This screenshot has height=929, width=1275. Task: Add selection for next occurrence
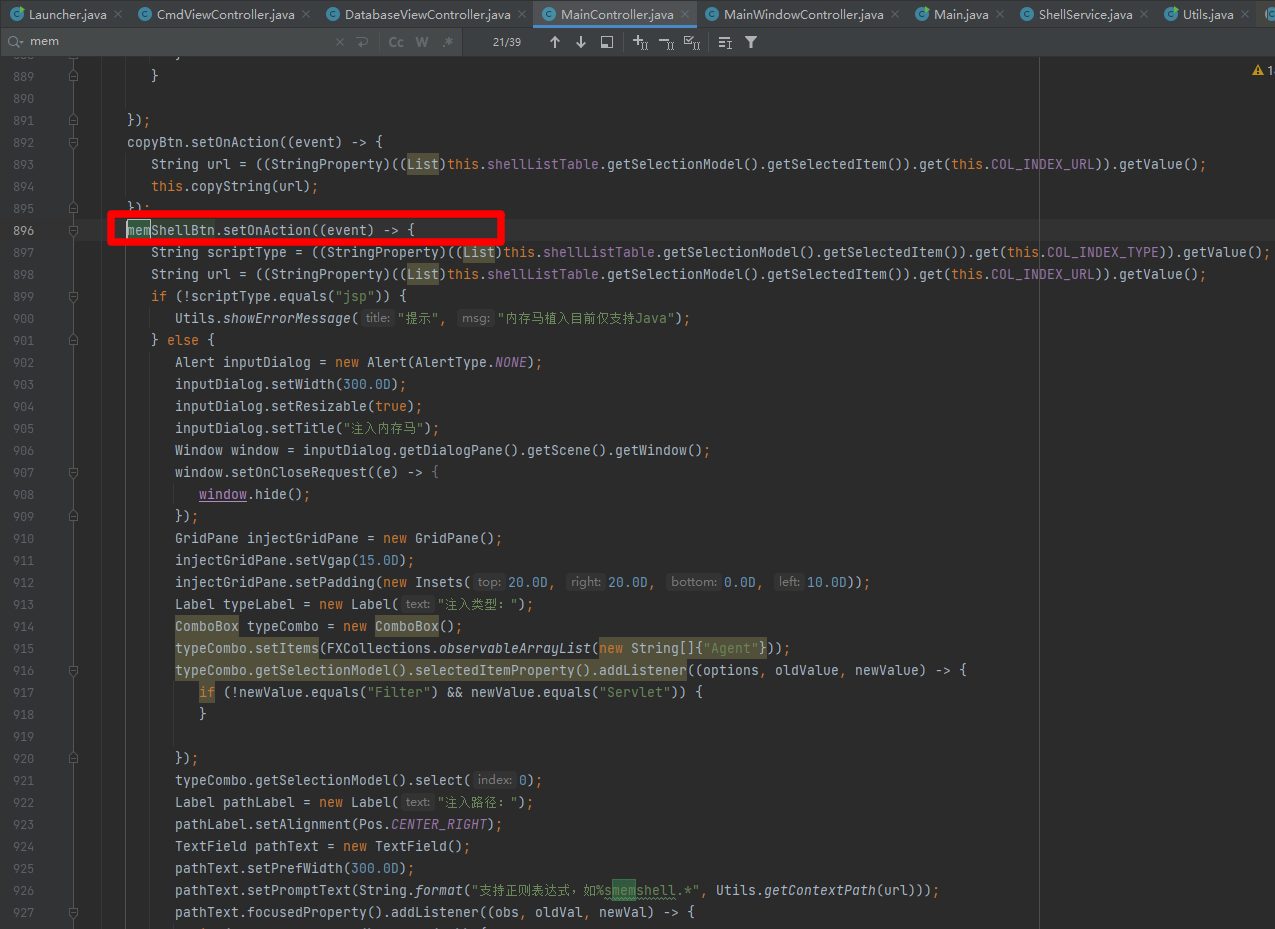[641, 42]
